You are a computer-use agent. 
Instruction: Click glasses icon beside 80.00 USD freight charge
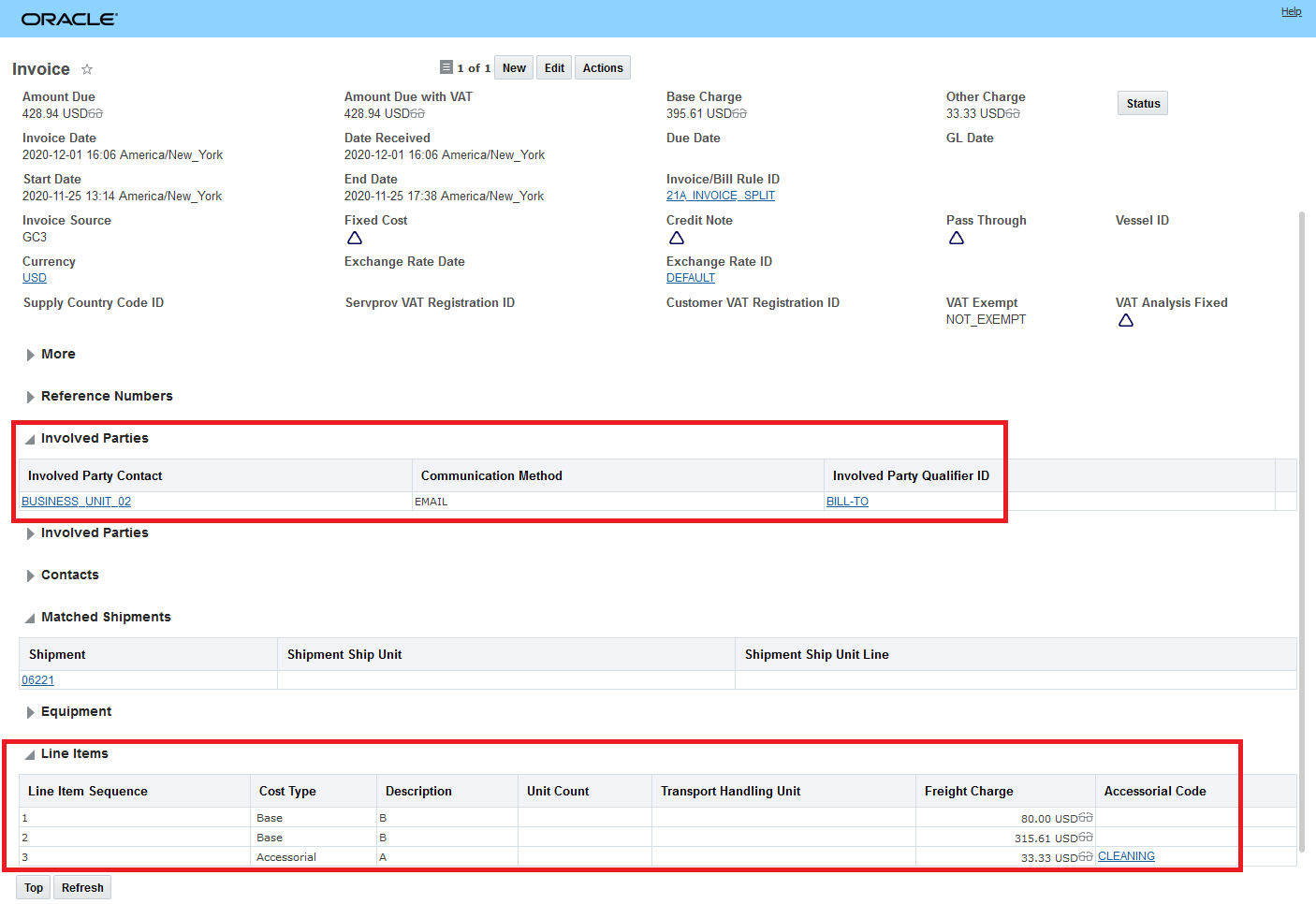(1086, 818)
